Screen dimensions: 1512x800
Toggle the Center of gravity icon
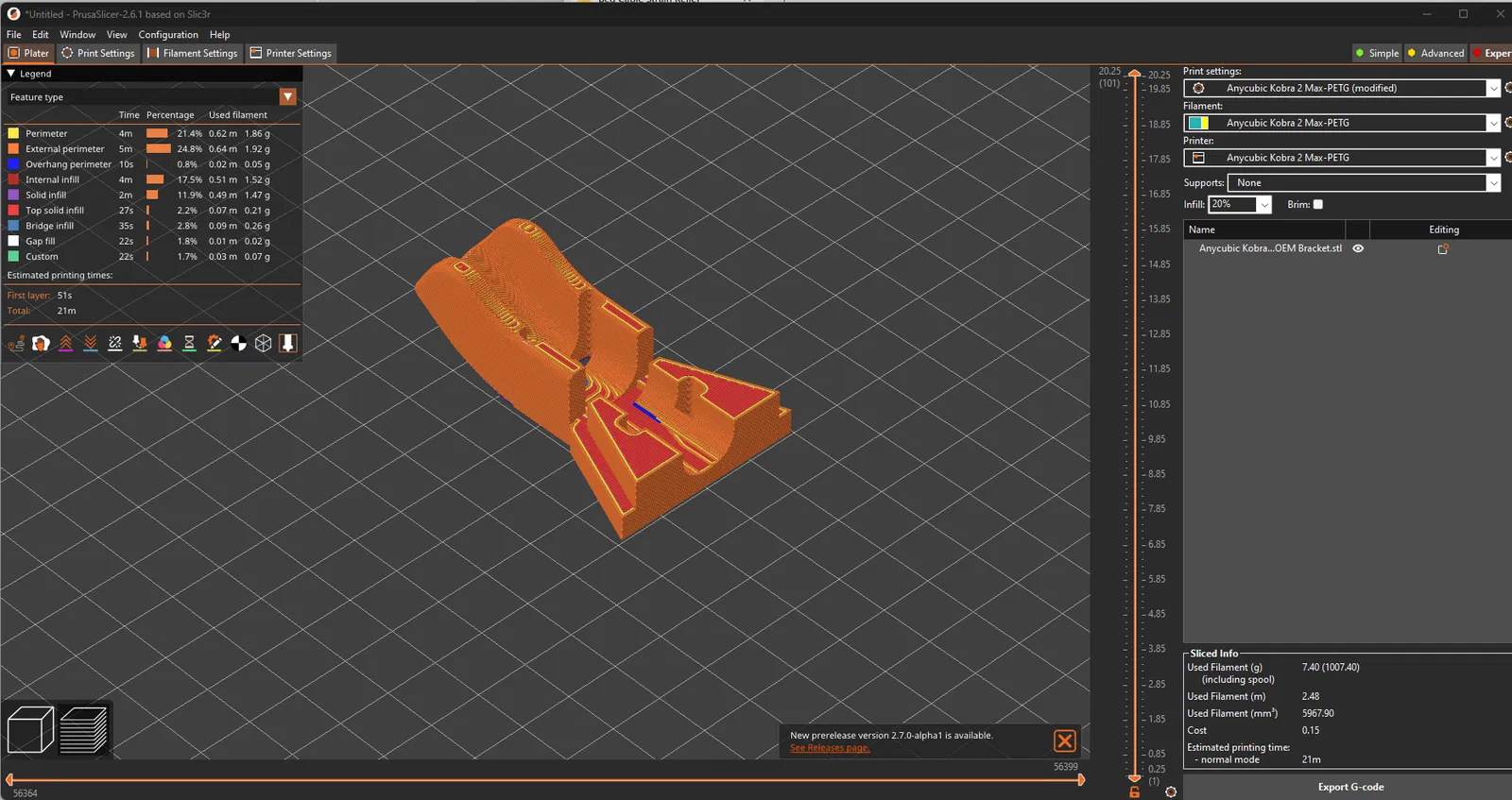[x=239, y=344]
